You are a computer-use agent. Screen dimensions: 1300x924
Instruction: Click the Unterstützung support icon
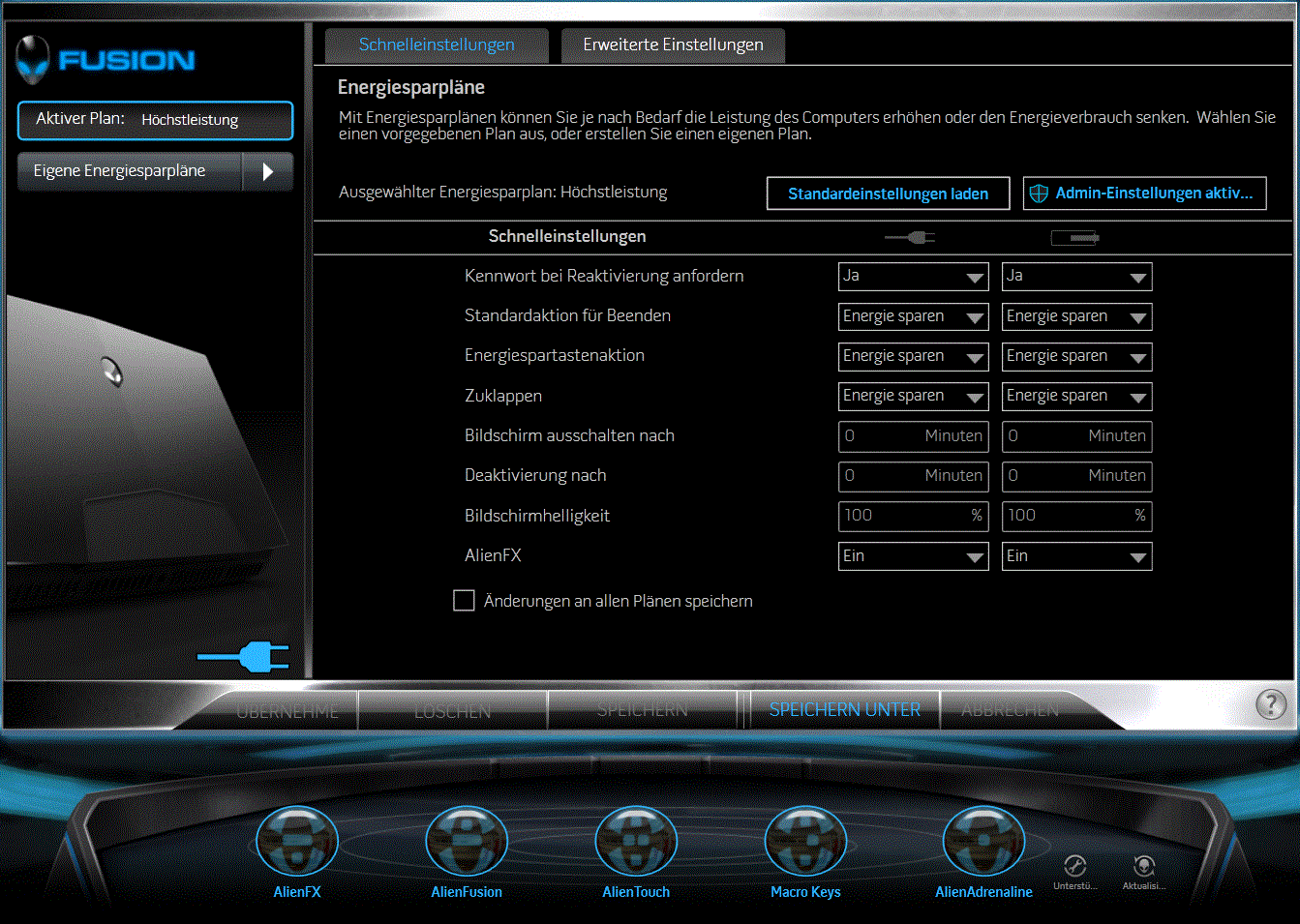[x=1074, y=866]
